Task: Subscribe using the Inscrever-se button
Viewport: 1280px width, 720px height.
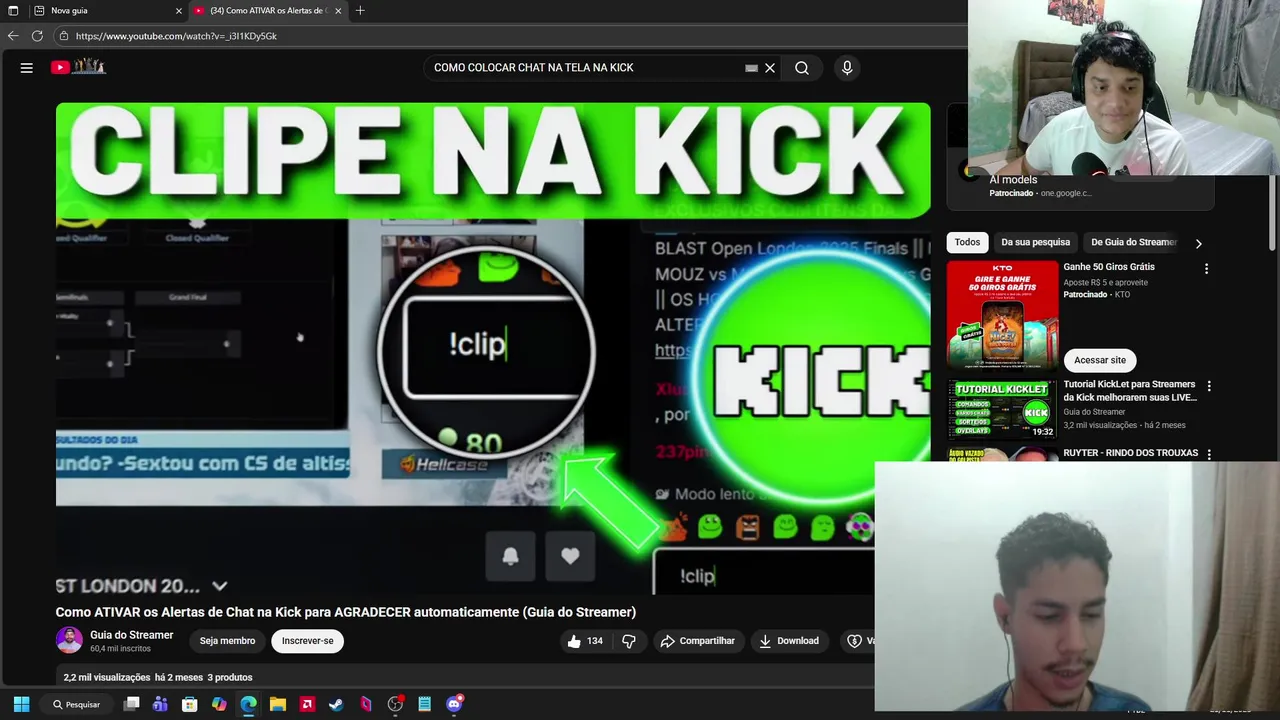Action: 307,641
